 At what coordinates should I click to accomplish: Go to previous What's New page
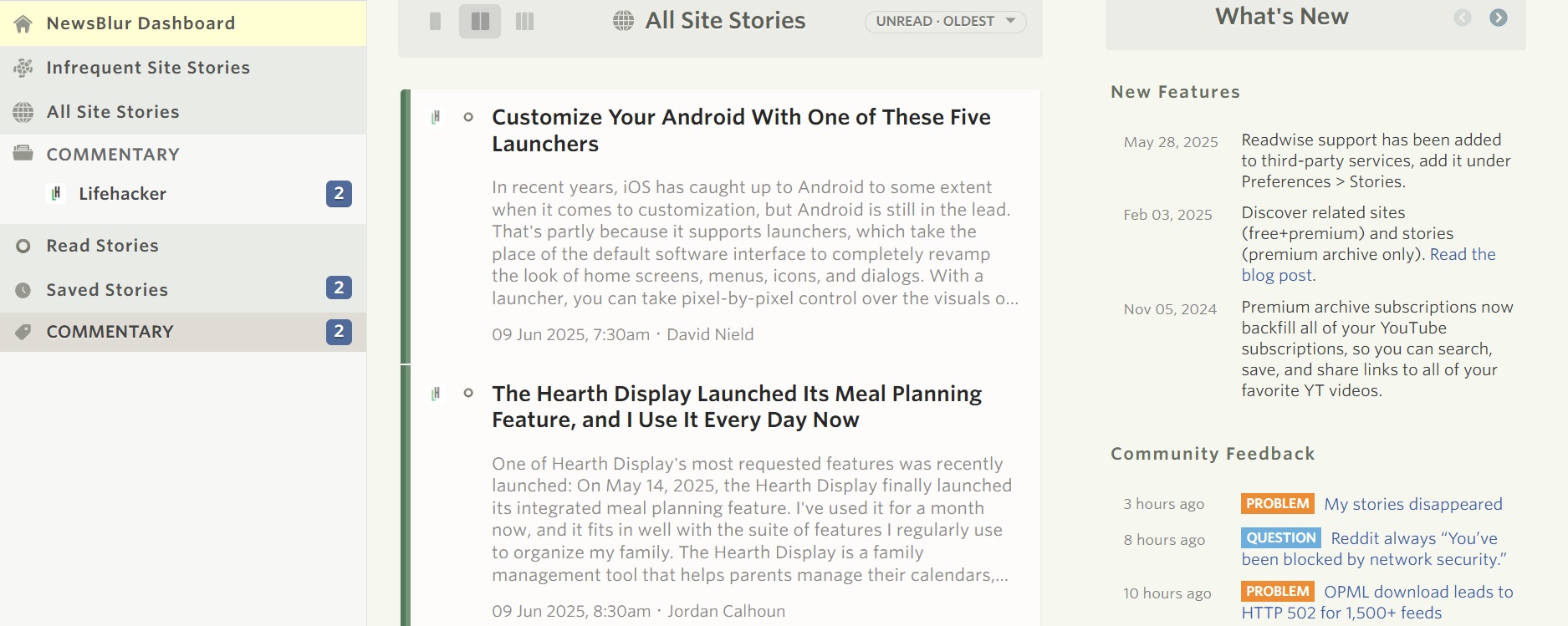click(1462, 18)
